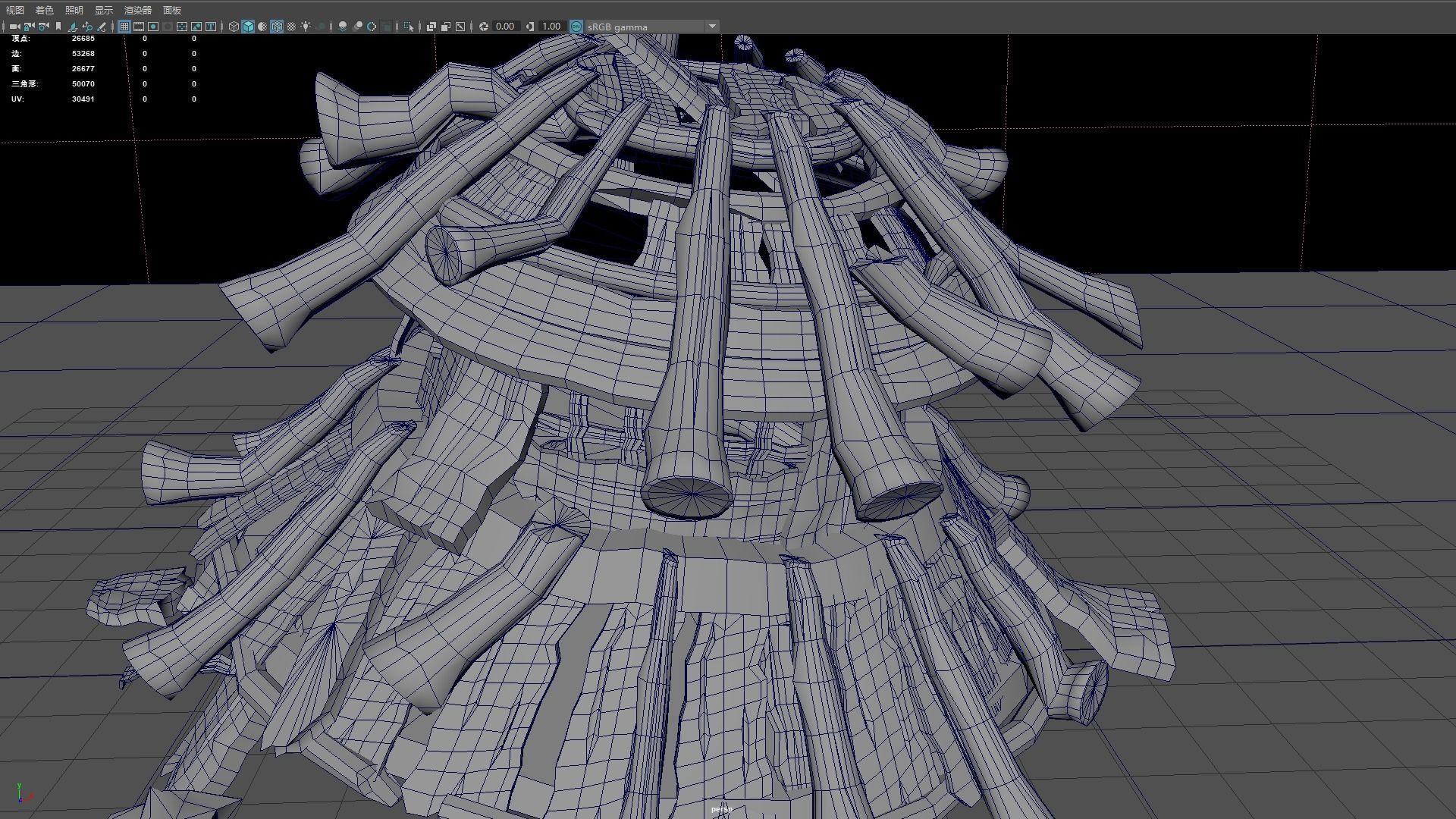
Task: Open the 视图 menu
Action: tap(14, 10)
